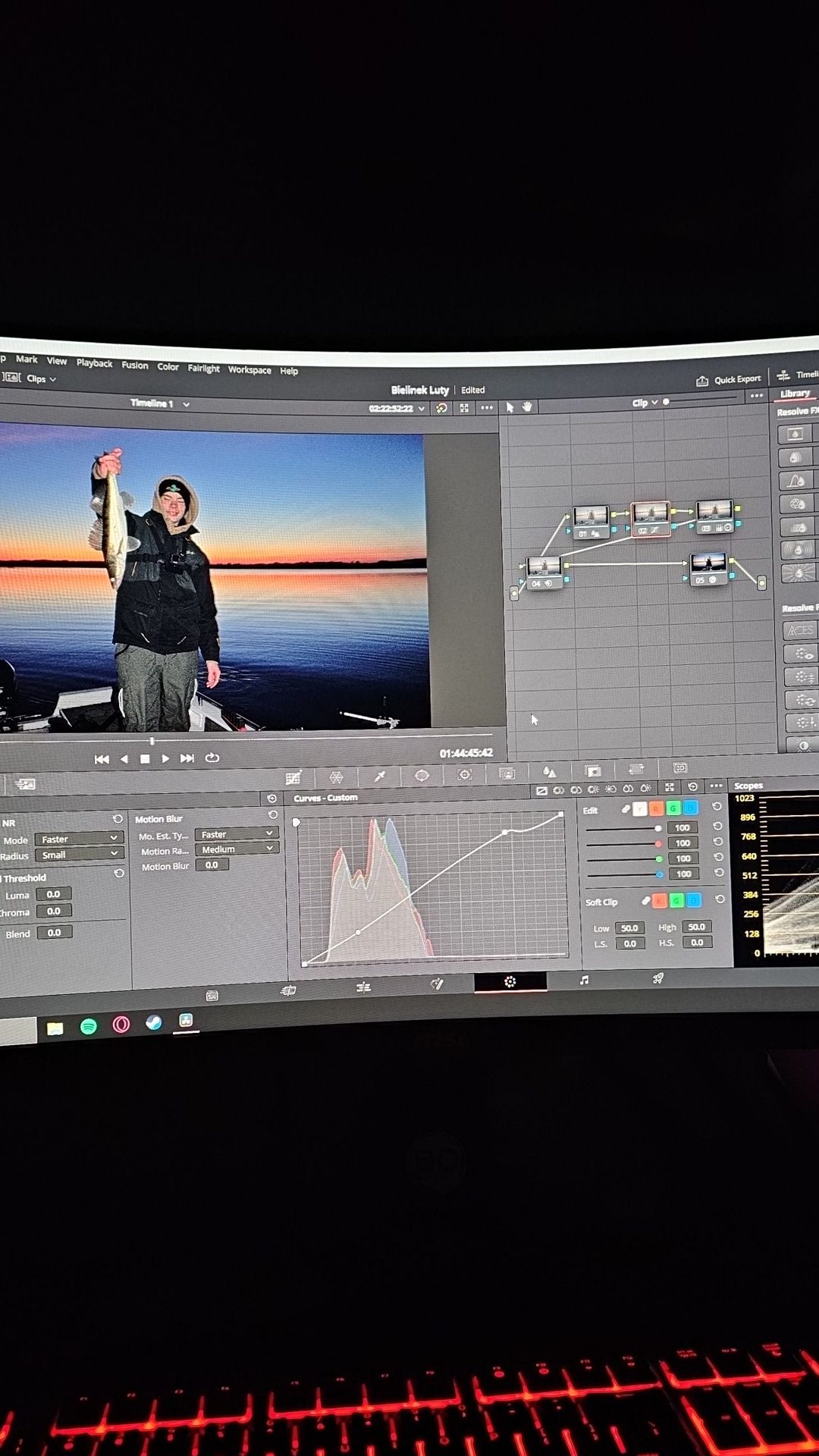Click the ACES Transform effect icon
Viewport: 819px width, 1456px height.
pos(799,630)
